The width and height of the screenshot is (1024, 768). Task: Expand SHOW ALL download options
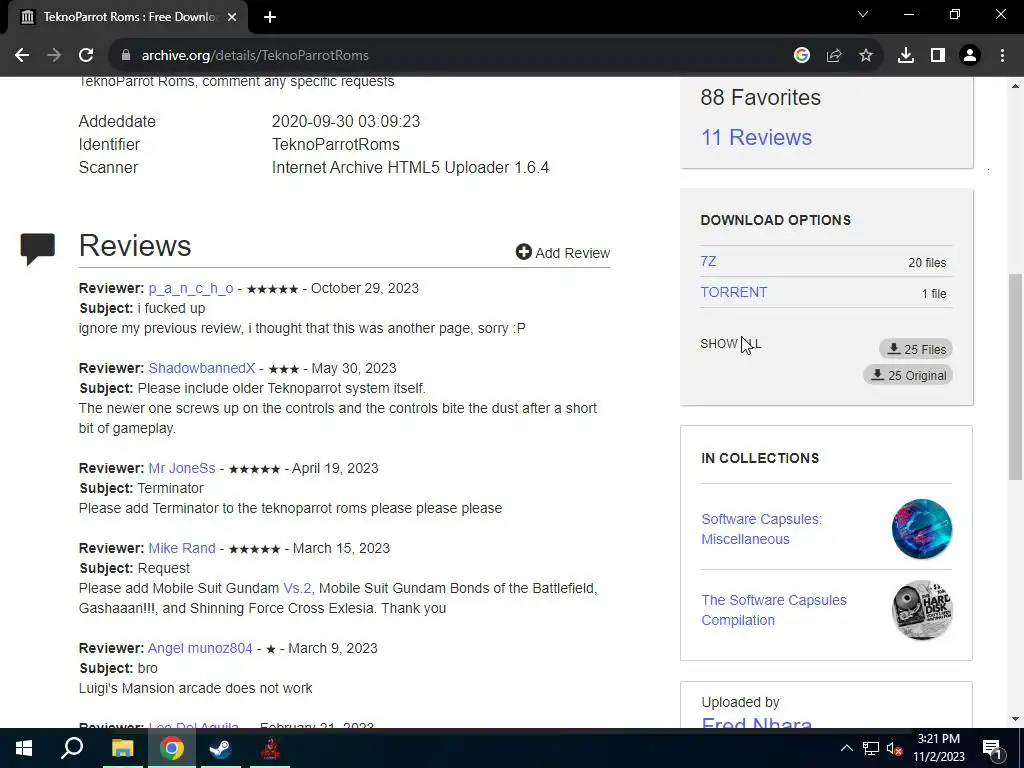pyautogui.click(x=731, y=344)
